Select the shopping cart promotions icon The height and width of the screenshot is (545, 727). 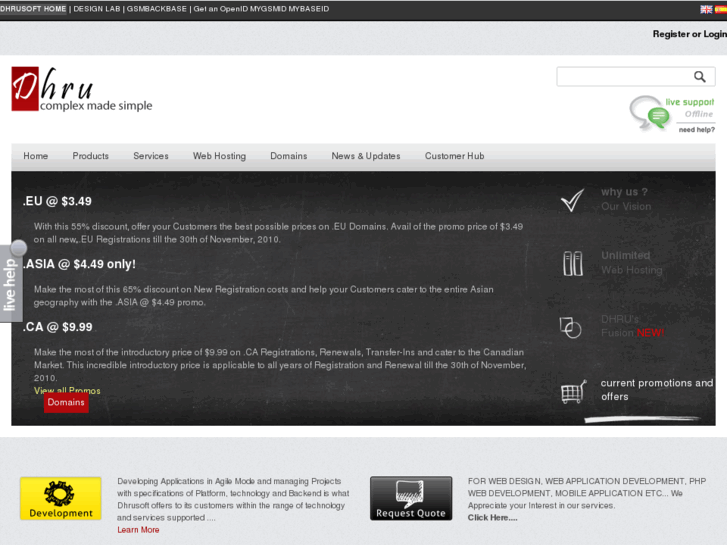574,391
